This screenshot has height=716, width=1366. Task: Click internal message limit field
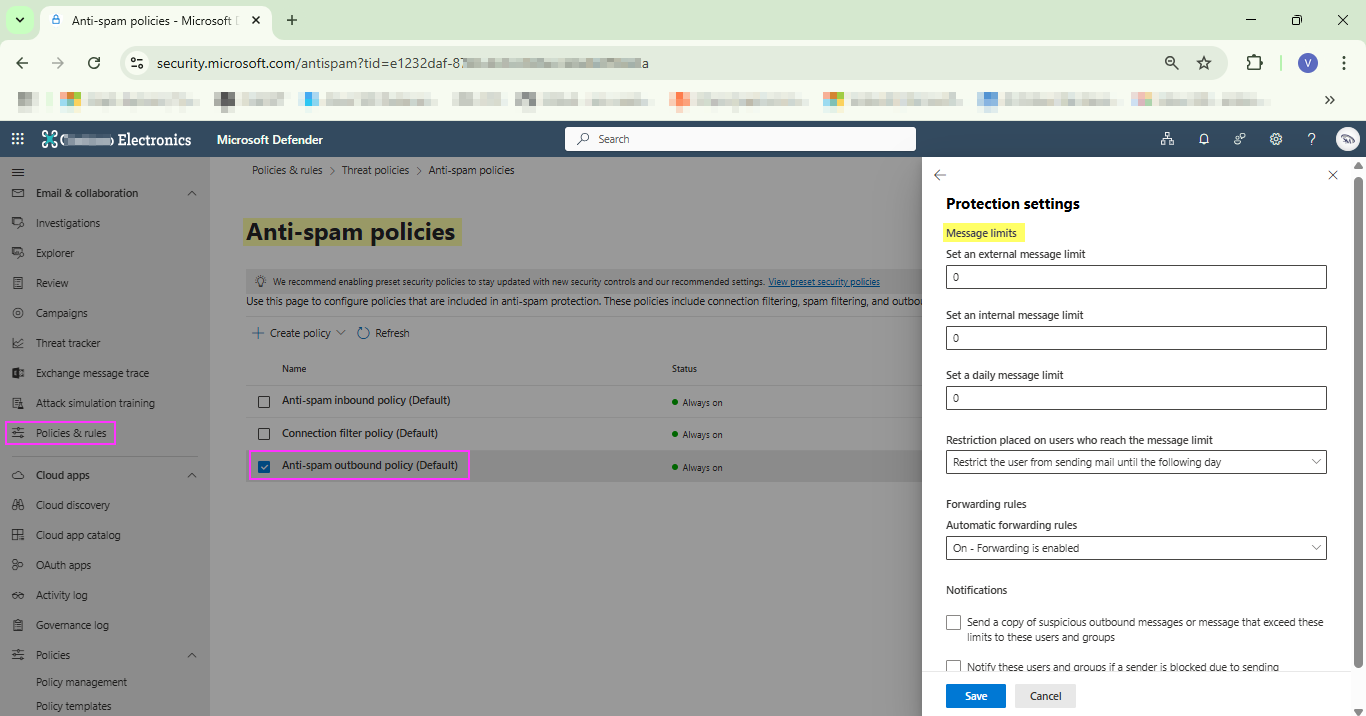pyautogui.click(x=1136, y=338)
